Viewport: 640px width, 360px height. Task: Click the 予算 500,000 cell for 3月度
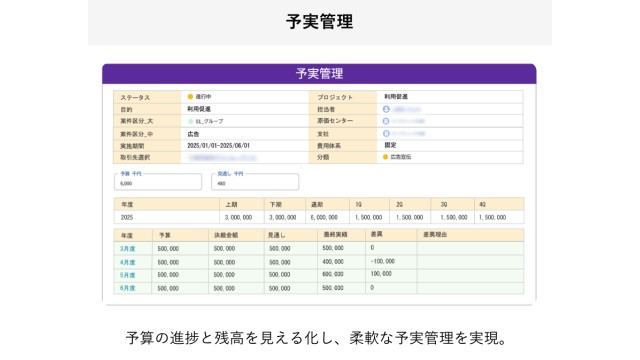tap(180, 249)
